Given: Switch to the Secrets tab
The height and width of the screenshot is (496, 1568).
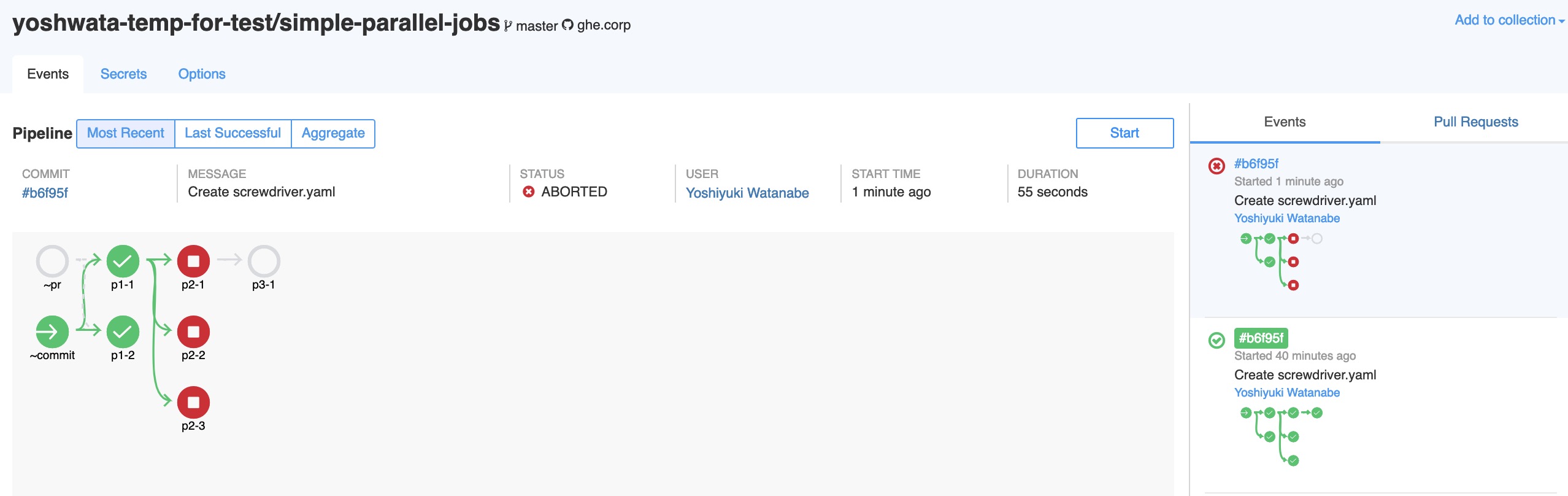Looking at the screenshot, I should [x=123, y=74].
